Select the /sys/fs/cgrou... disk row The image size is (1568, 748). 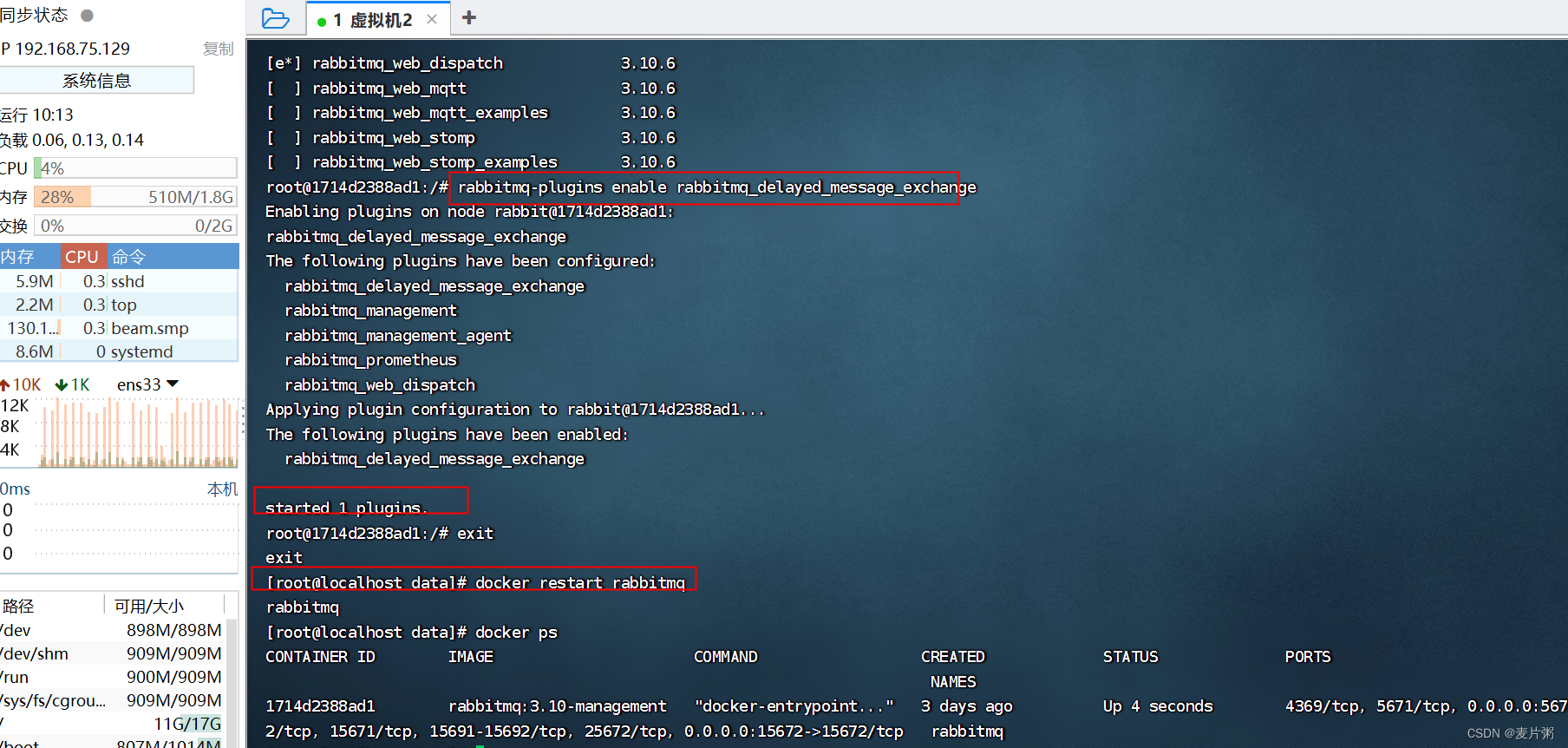113,700
